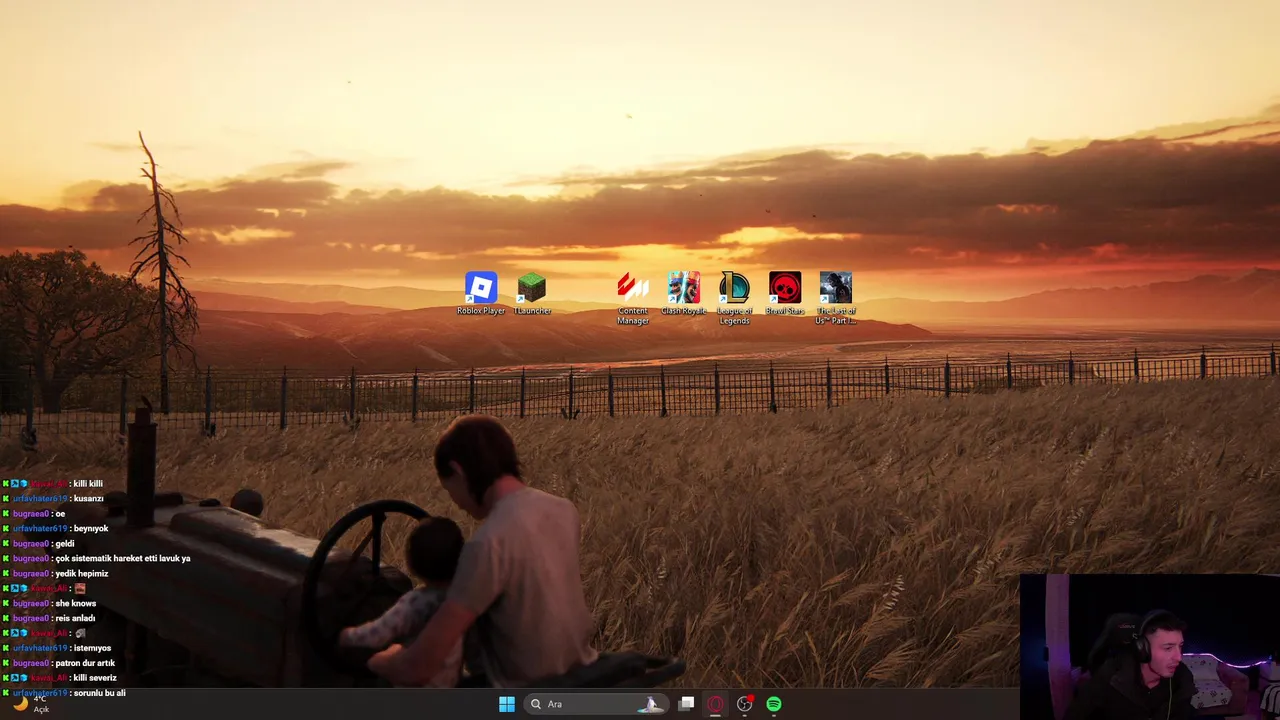Click chat message 'istemıyos'
The image size is (1280, 720).
pyautogui.click(x=93, y=648)
